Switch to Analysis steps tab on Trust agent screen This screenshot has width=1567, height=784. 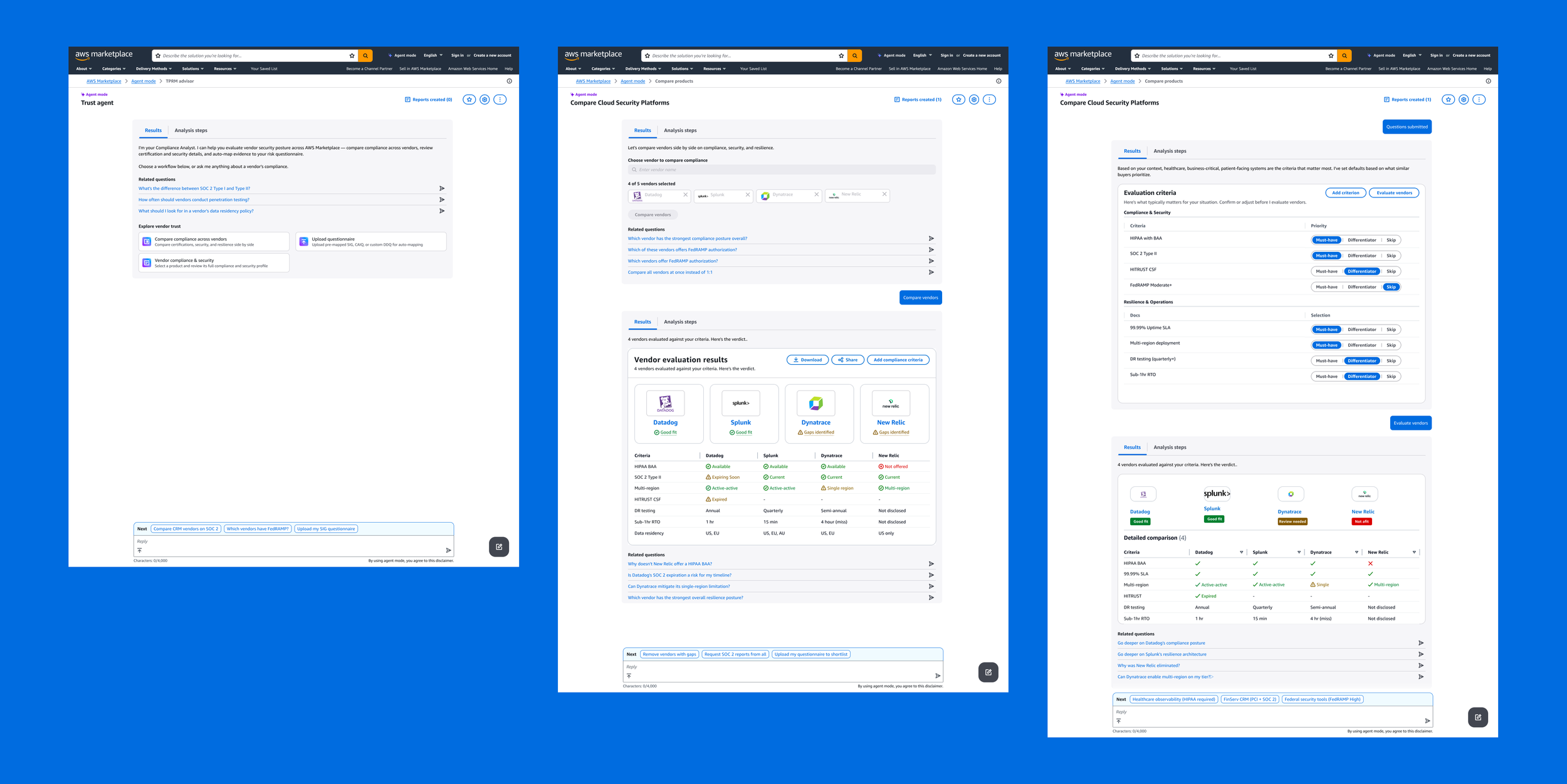click(191, 130)
